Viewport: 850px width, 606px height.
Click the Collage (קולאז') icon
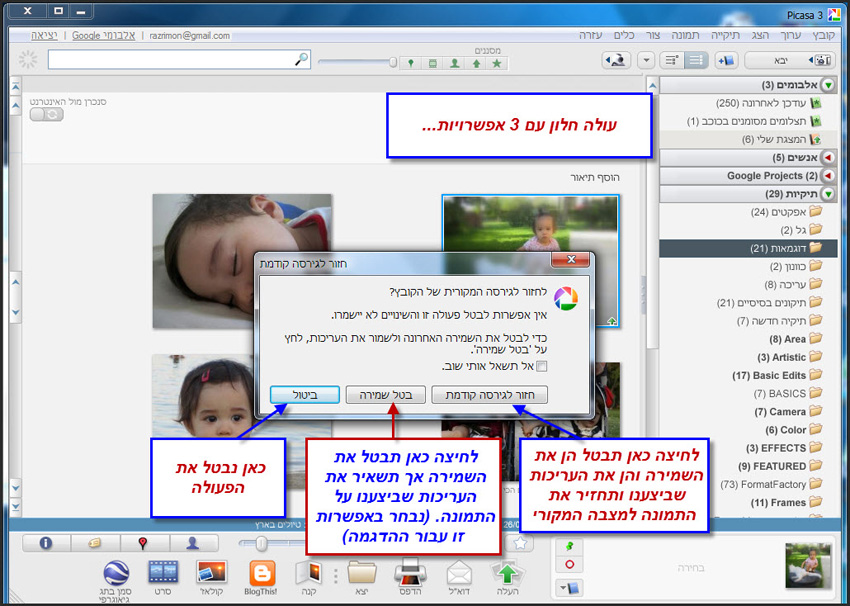click(212, 573)
